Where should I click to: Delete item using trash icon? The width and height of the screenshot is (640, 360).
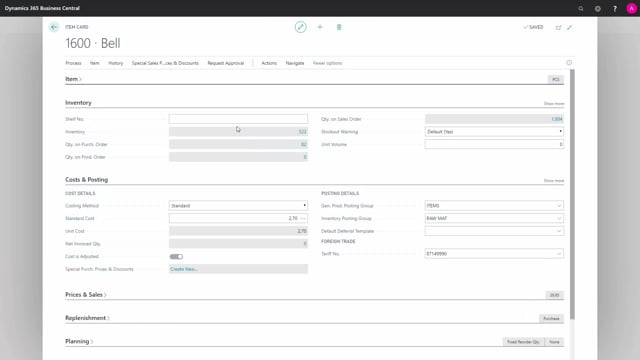tap(339, 27)
